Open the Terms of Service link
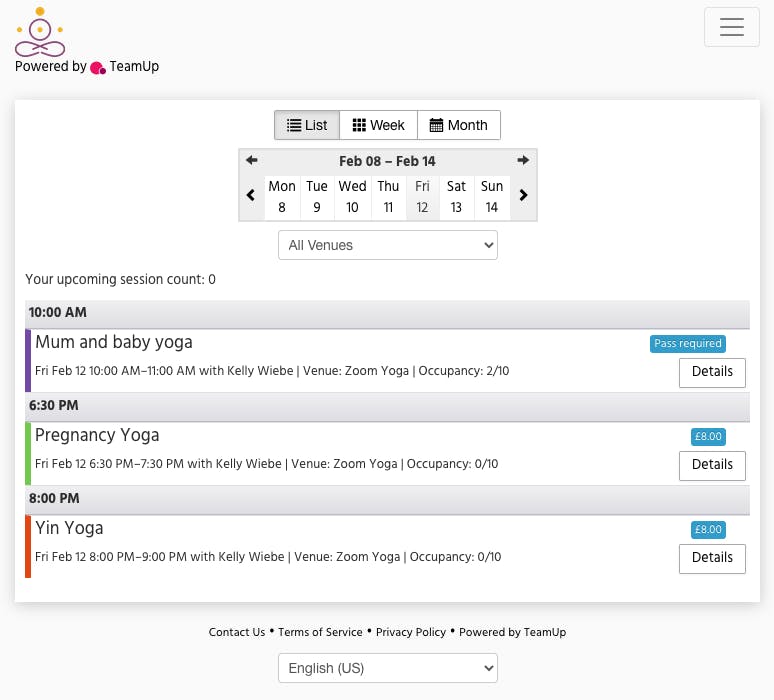The height and width of the screenshot is (700, 774). click(320, 632)
